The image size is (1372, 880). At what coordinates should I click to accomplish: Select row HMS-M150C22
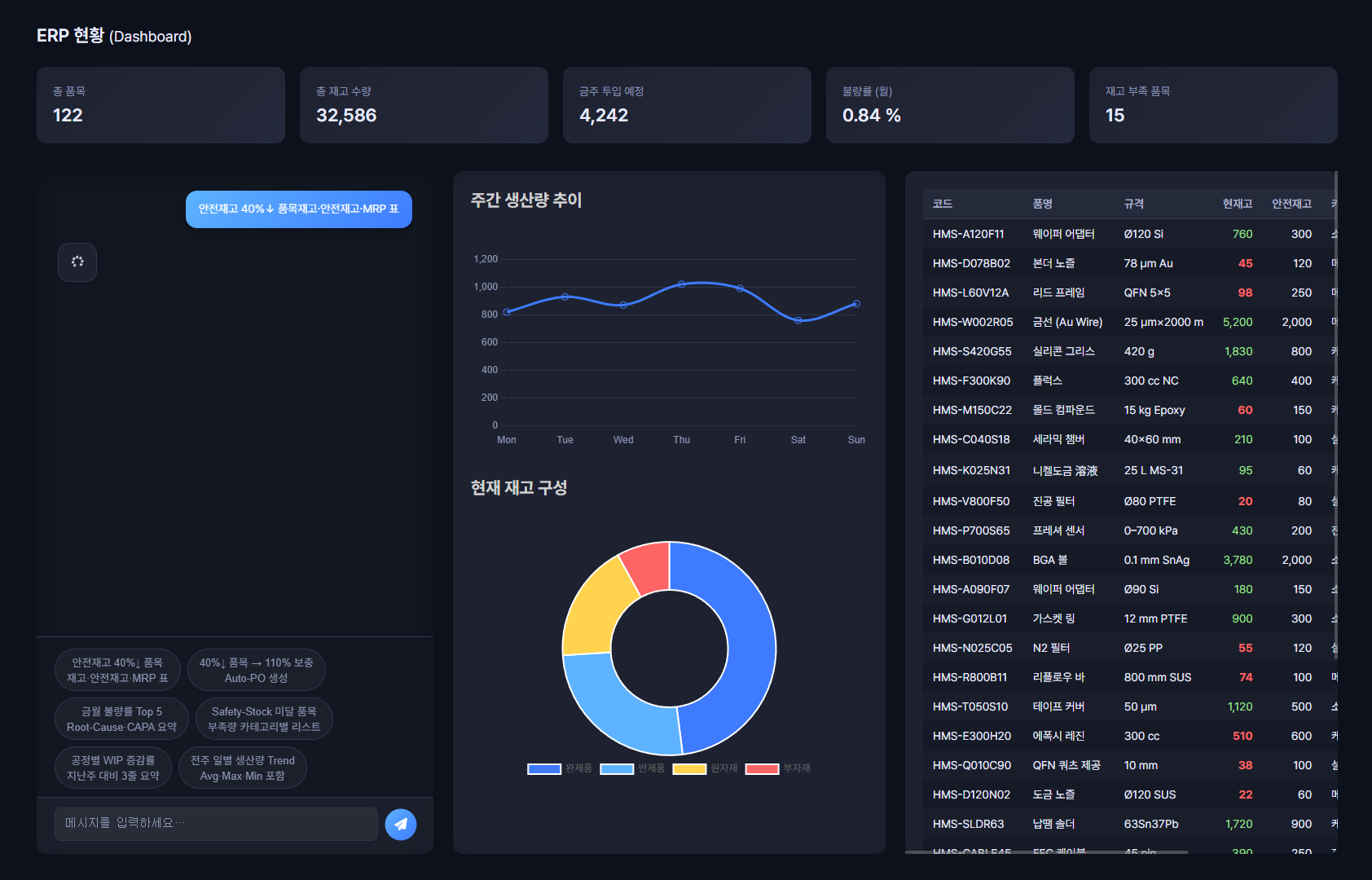(1129, 410)
